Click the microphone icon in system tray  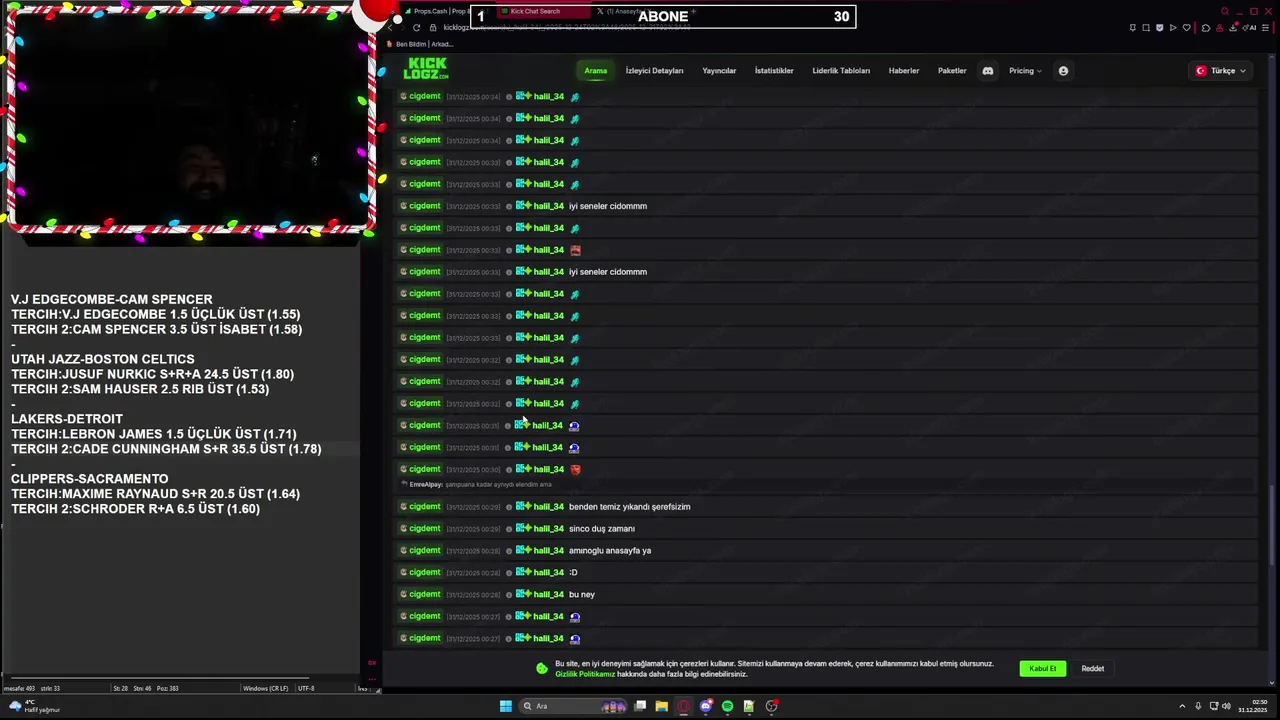[1198, 706]
